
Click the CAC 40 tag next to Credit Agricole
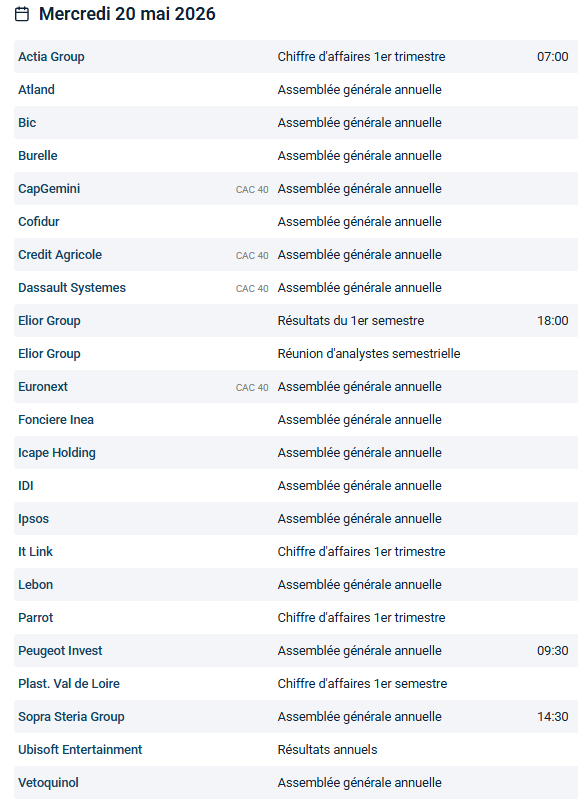pos(252,255)
